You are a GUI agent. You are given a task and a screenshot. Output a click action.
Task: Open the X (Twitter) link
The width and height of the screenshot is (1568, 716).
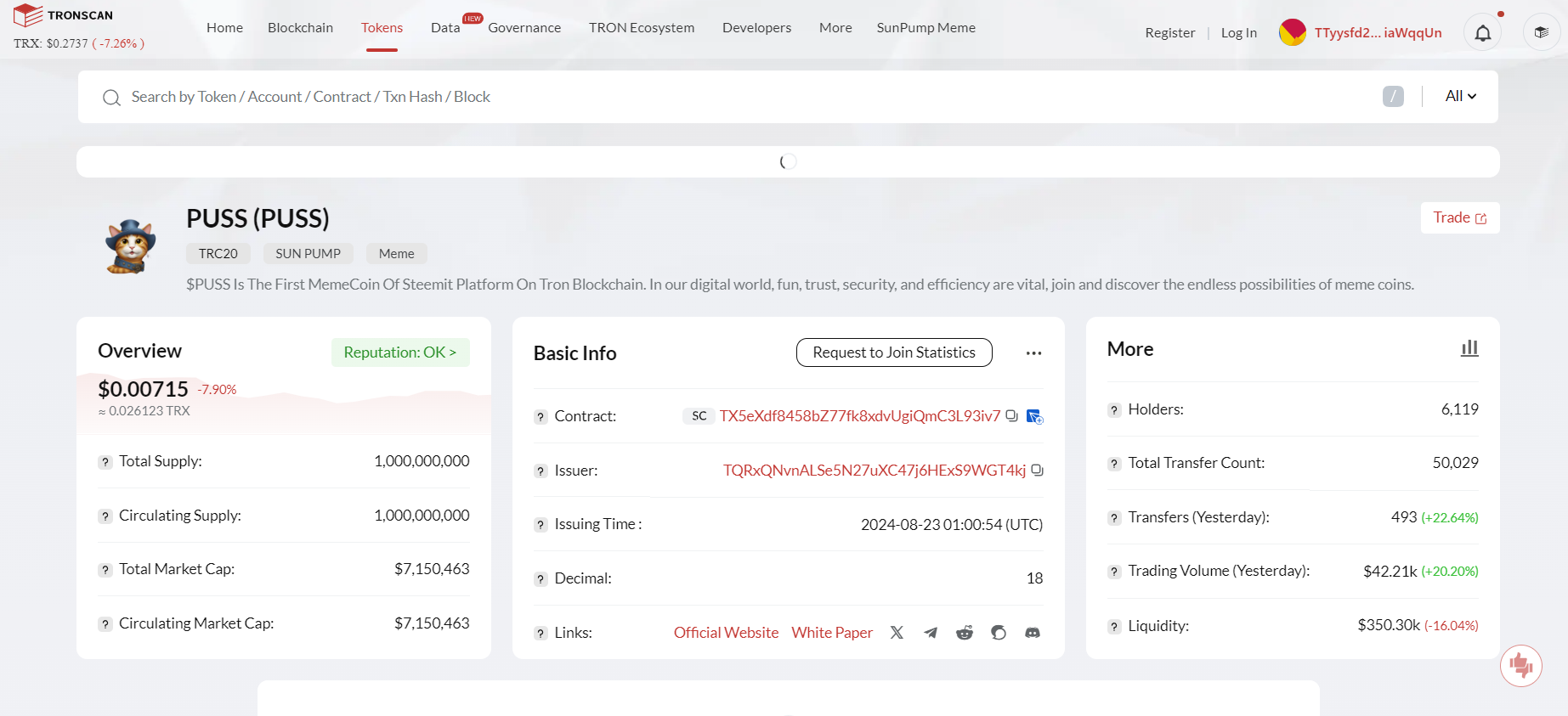point(897,633)
